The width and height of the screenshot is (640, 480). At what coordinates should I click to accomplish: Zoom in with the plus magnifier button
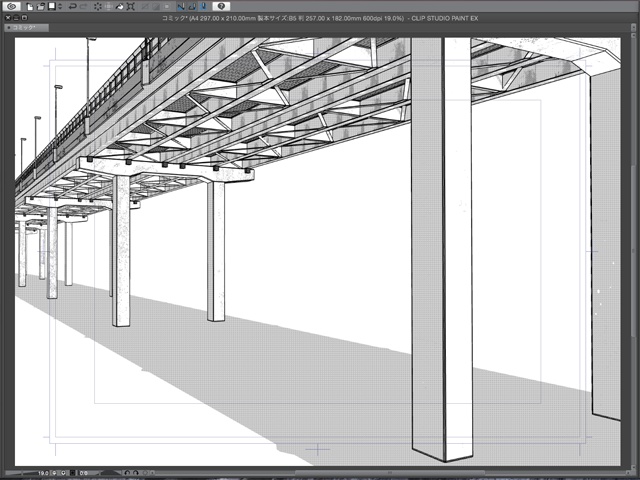[63, 473]
